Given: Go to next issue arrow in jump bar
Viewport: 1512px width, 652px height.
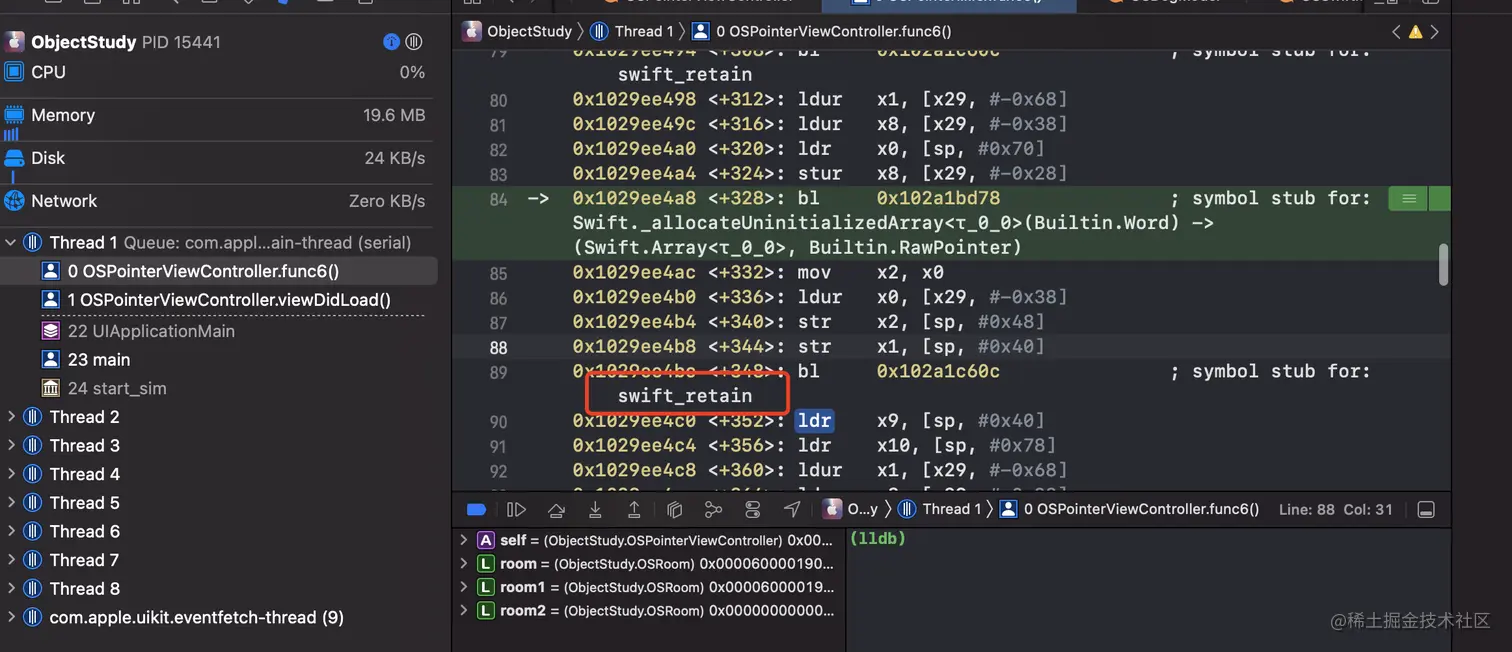Looking at the screenshot, I should pyautogui.click(x=1435, y=32).
